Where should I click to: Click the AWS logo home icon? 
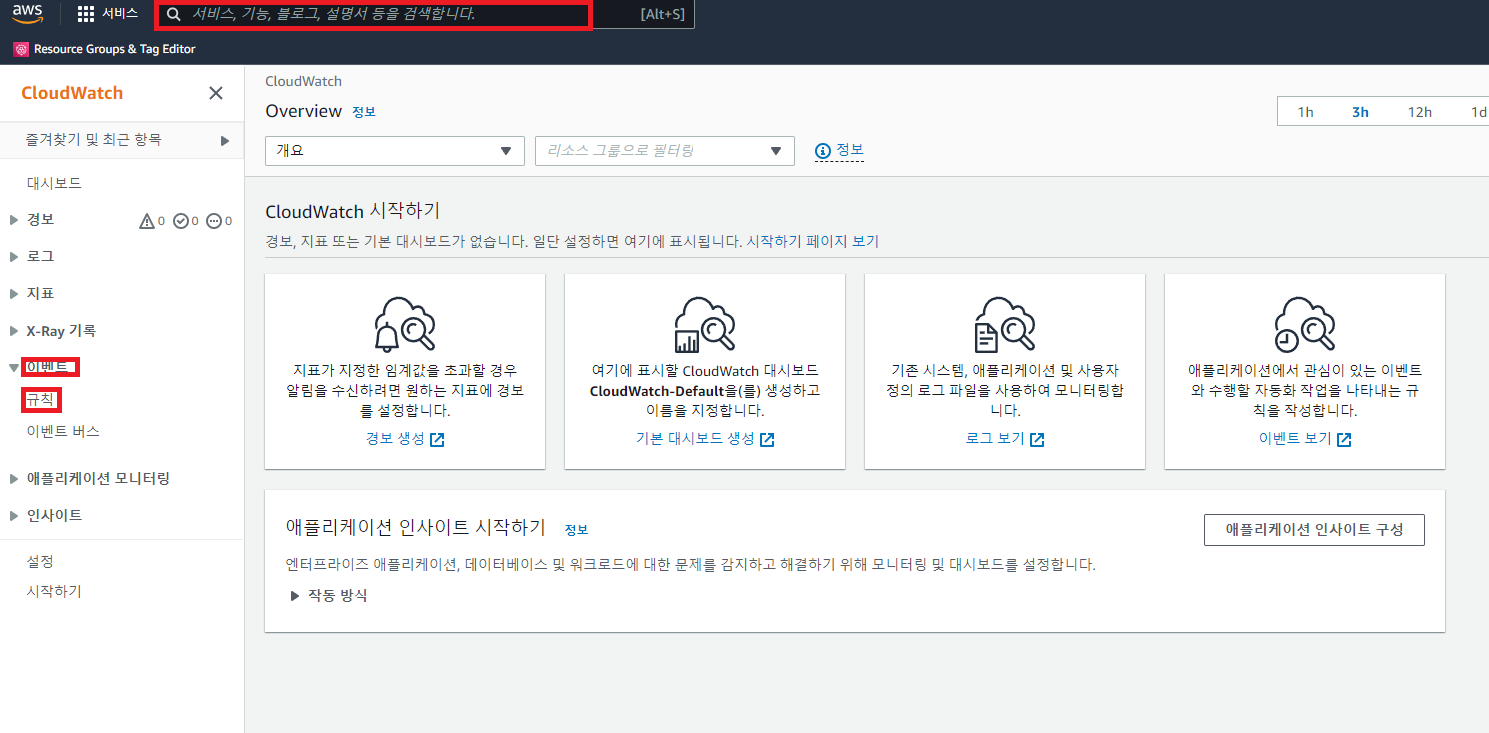(28, 14)
